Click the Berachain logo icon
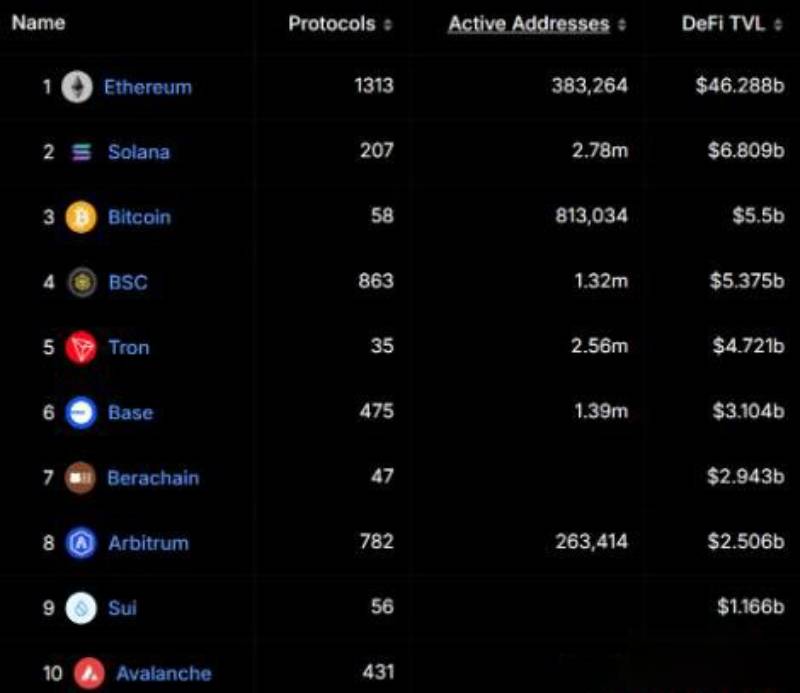The image size is (800, 693). 81,478
